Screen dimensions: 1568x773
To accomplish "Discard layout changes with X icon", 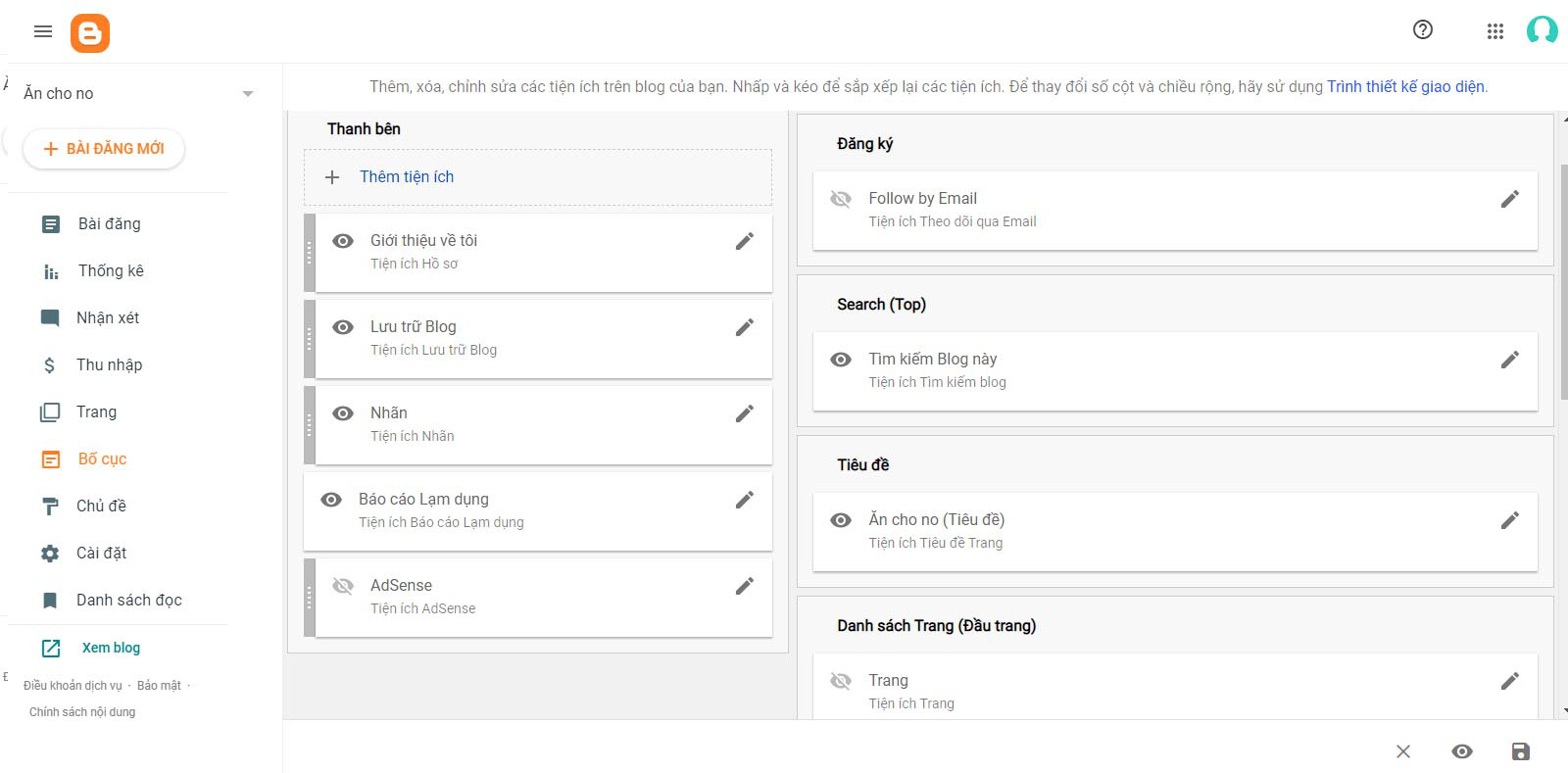I will tap(1403, 751).
